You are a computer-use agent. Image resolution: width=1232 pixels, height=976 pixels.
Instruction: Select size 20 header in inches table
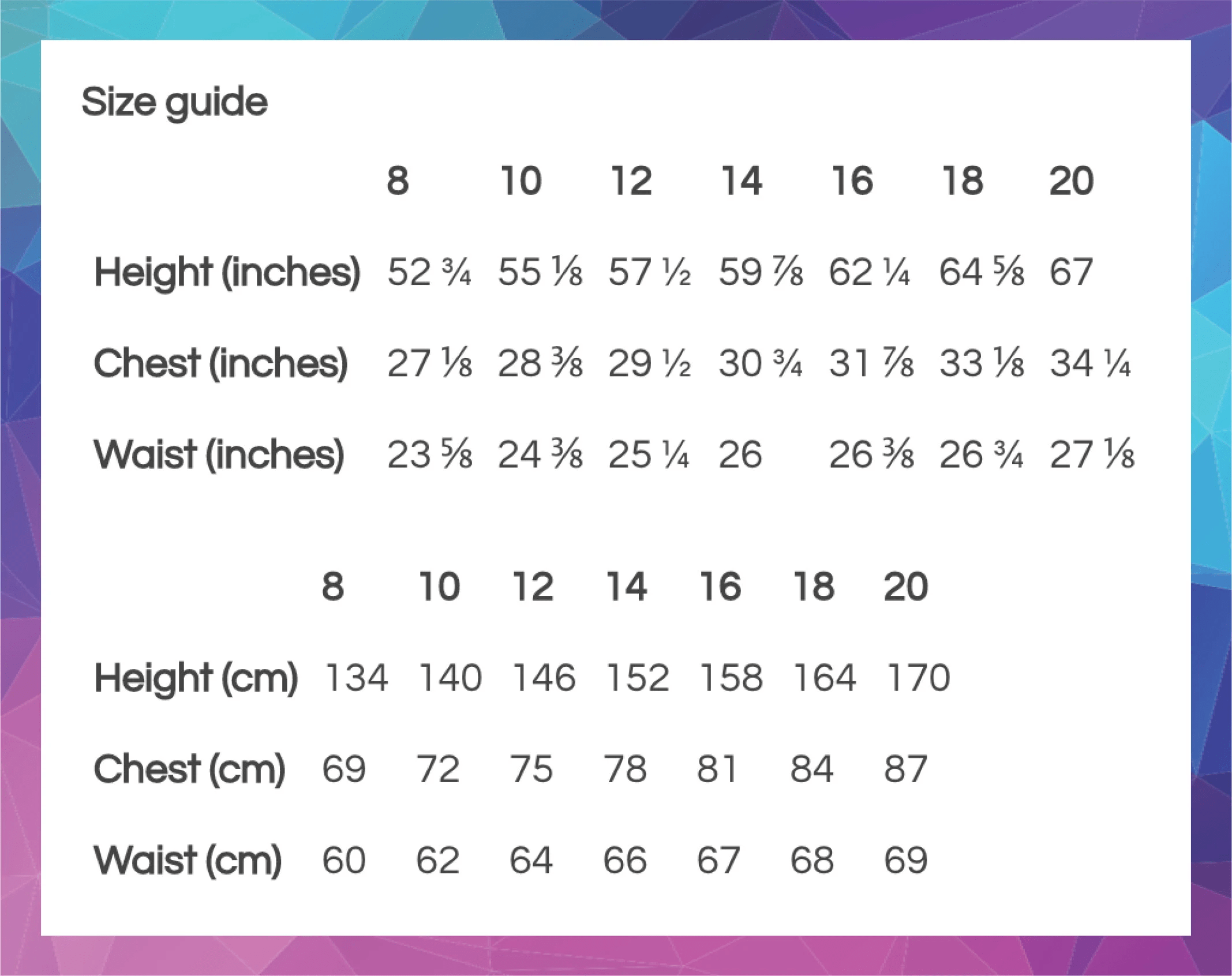(1071, 181)
